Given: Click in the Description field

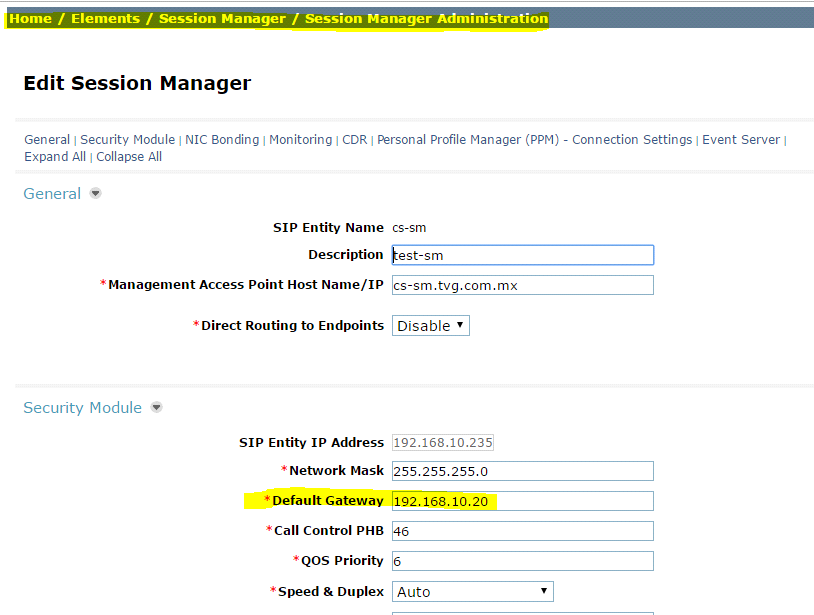Looking at the screenshot, I should (x=523, y=255).
